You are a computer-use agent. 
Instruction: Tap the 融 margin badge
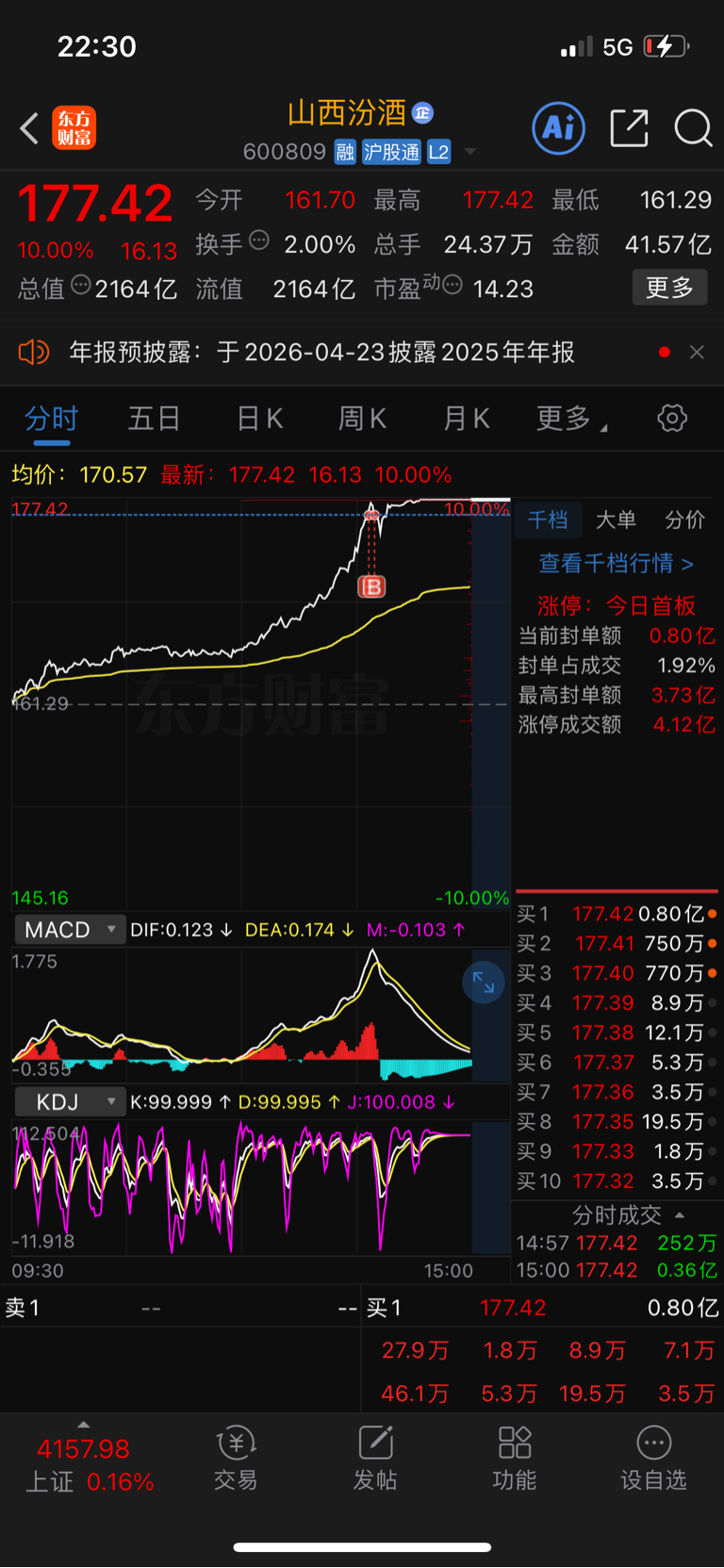click(345, 152)
